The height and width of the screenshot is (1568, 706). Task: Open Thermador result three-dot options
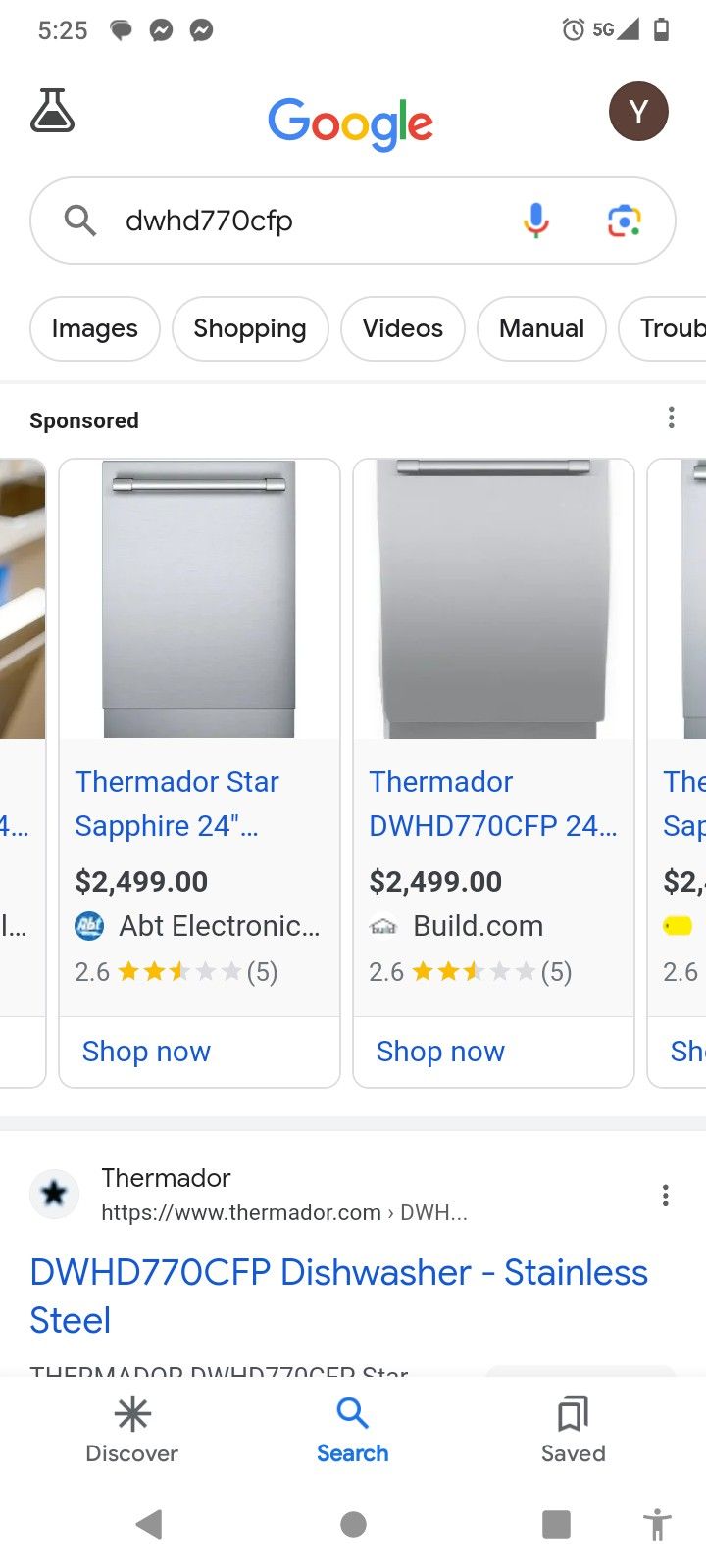click(x=665, y=1195)
